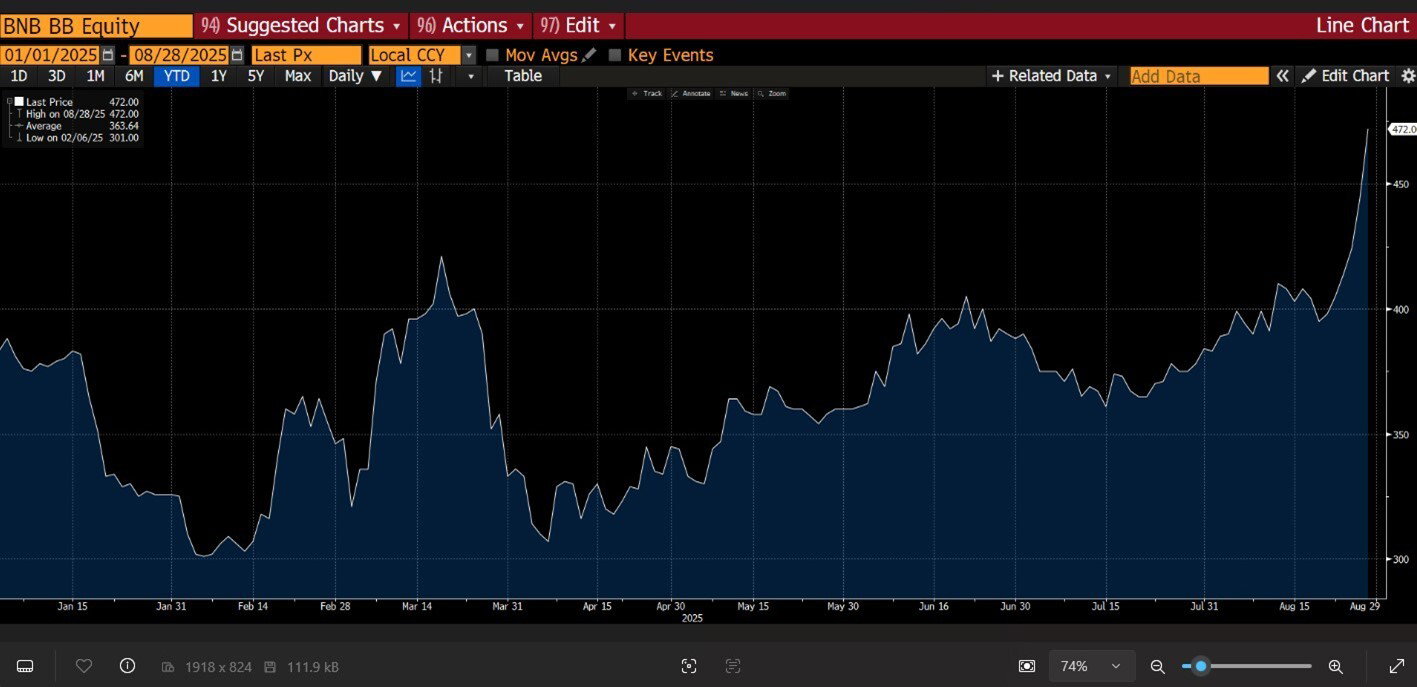Toggle the Last Price legend checkbox
Screen dimensions: 1417x687
18,102
